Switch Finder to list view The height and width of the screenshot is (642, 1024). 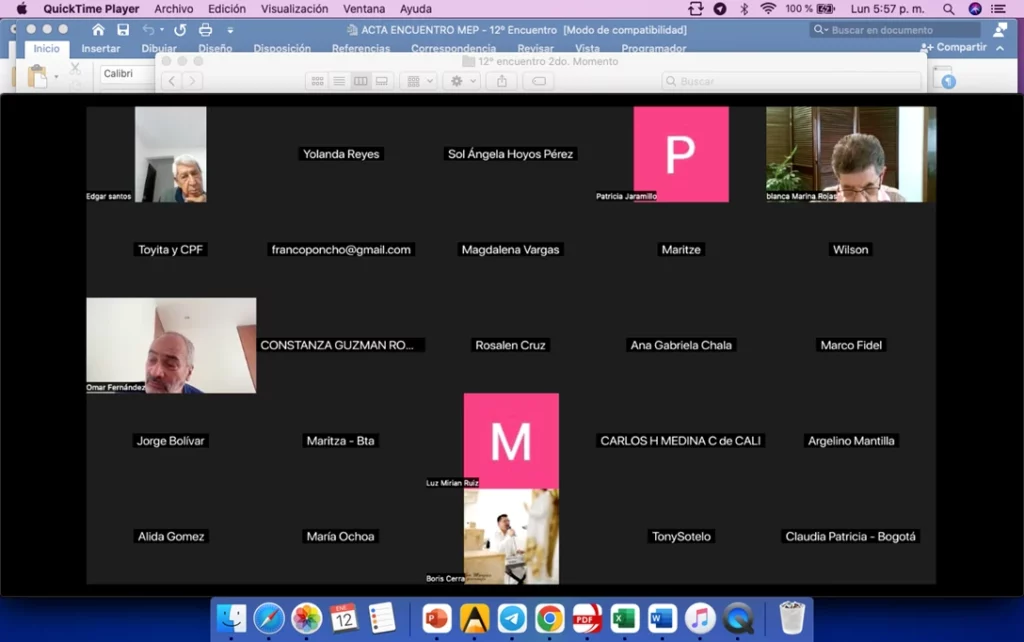(339, 81)
